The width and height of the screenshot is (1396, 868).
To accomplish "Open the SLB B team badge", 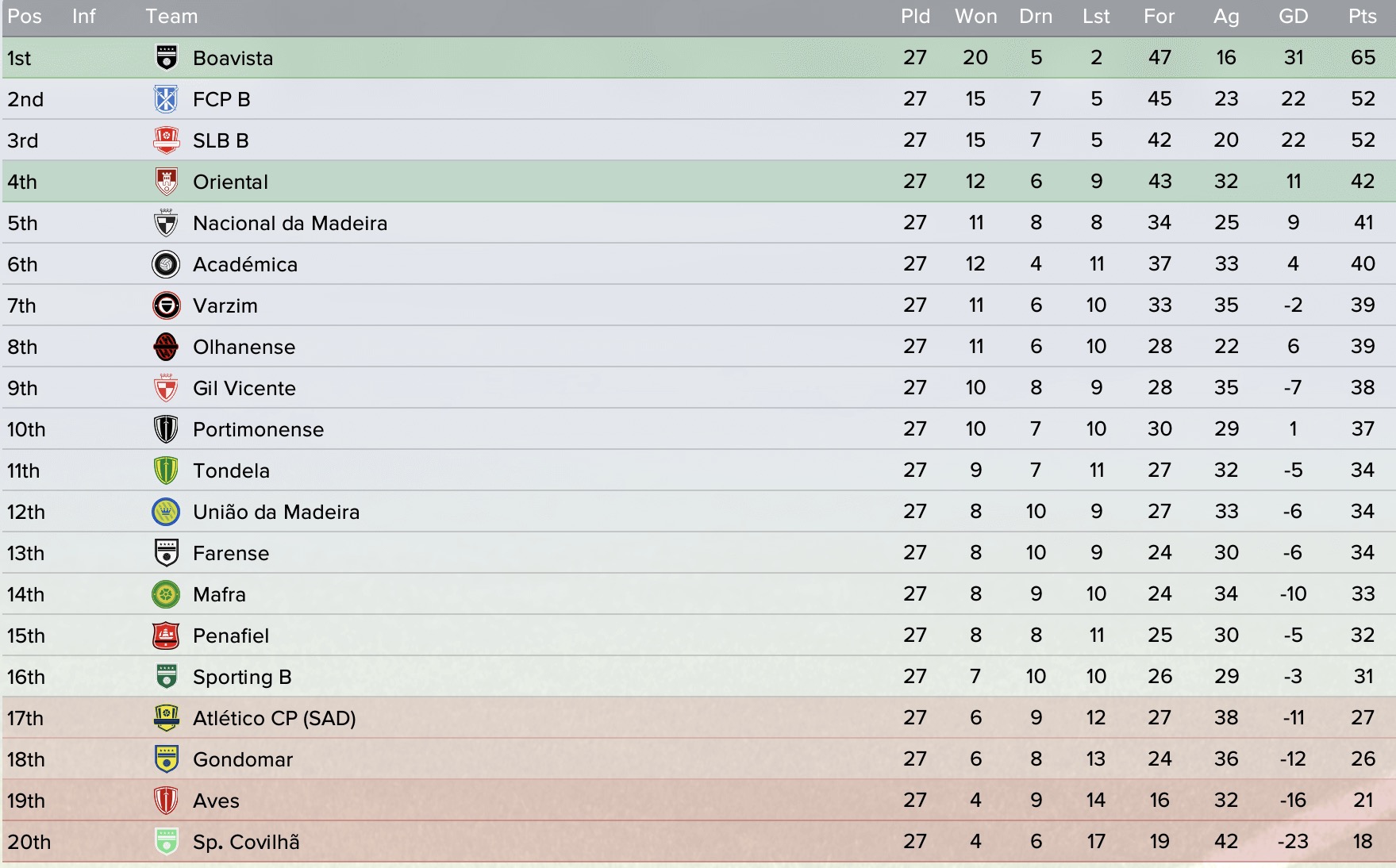I will [166, 140].
